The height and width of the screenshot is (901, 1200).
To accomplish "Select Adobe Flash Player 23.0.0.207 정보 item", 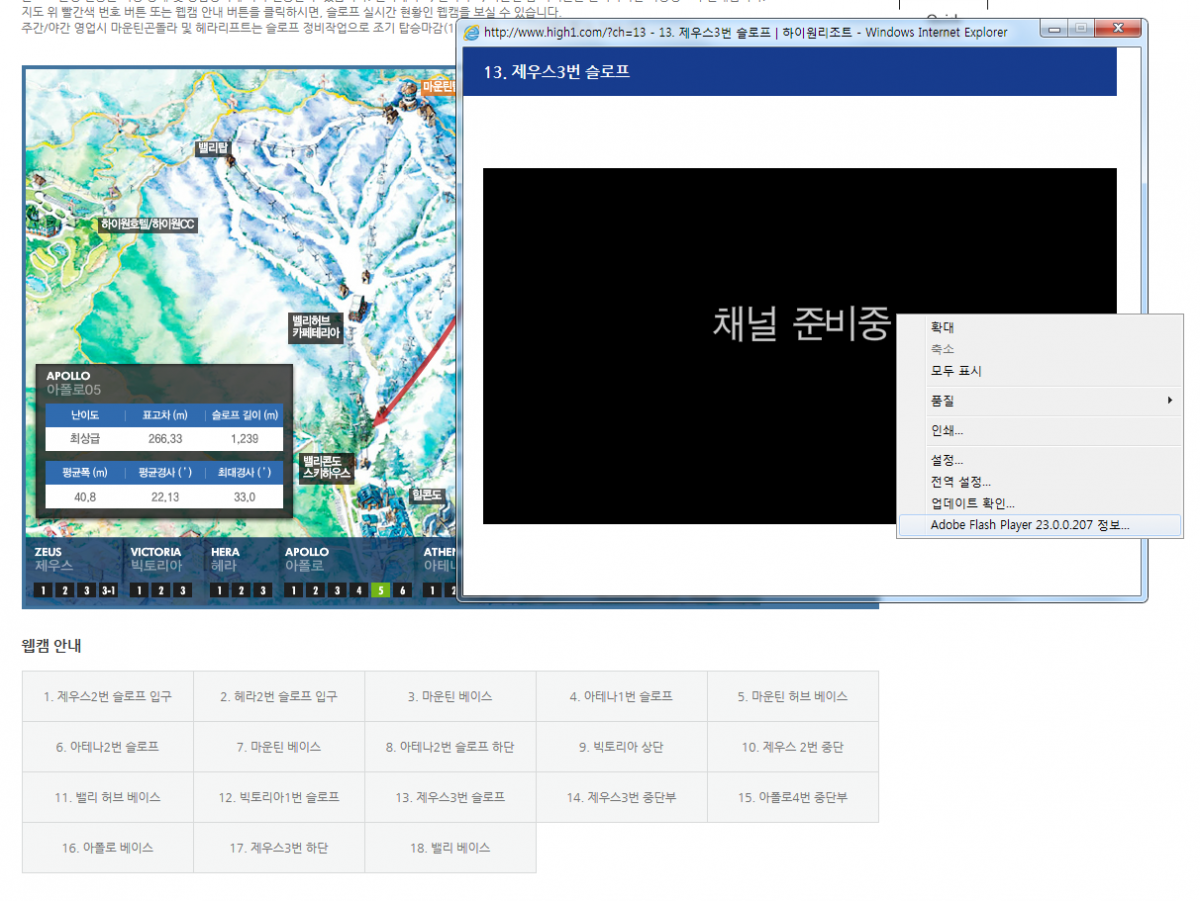I will coord(1040,526).
